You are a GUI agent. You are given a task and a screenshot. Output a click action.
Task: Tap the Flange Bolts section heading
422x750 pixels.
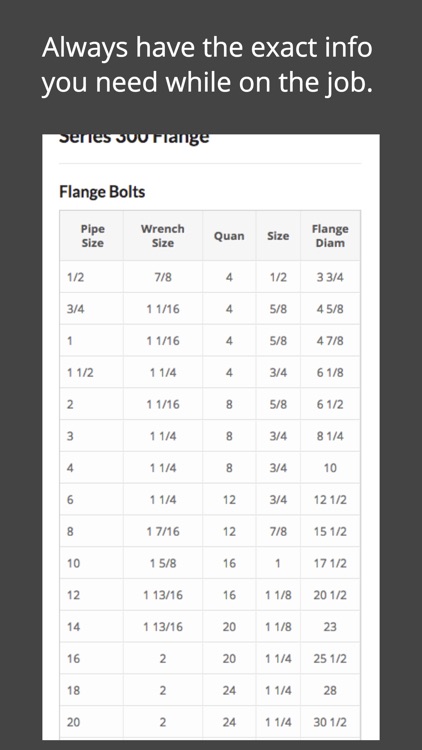[x=102, y=192]
